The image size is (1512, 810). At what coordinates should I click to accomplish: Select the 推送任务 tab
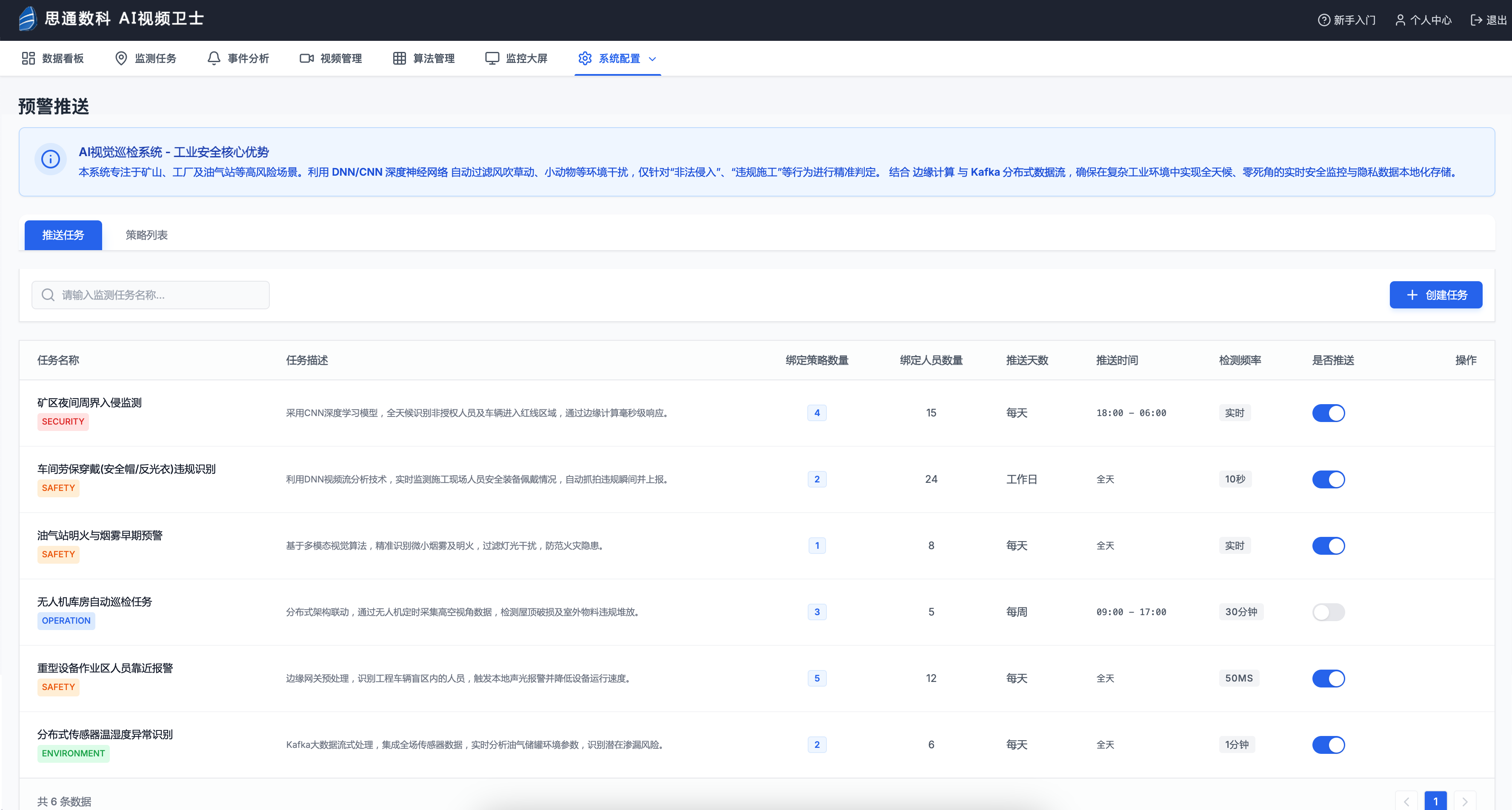click(63, 235)
